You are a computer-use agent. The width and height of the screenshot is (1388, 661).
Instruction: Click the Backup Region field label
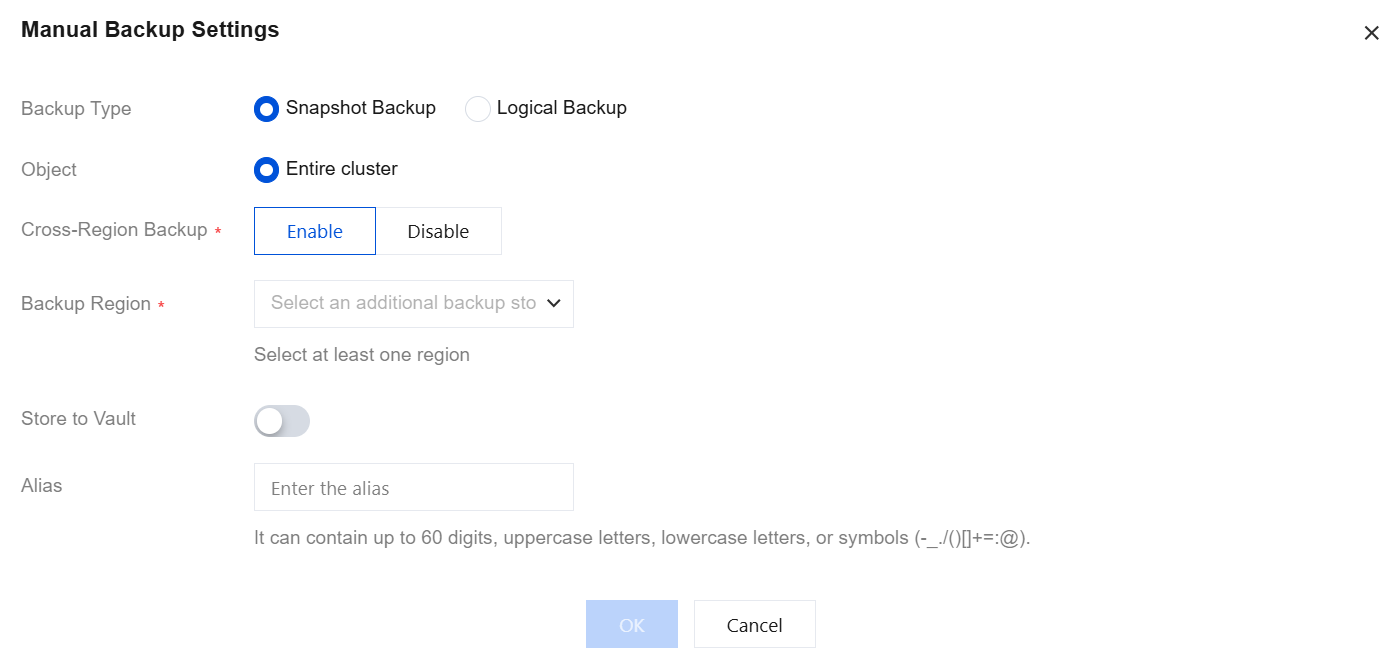(86, 304)
